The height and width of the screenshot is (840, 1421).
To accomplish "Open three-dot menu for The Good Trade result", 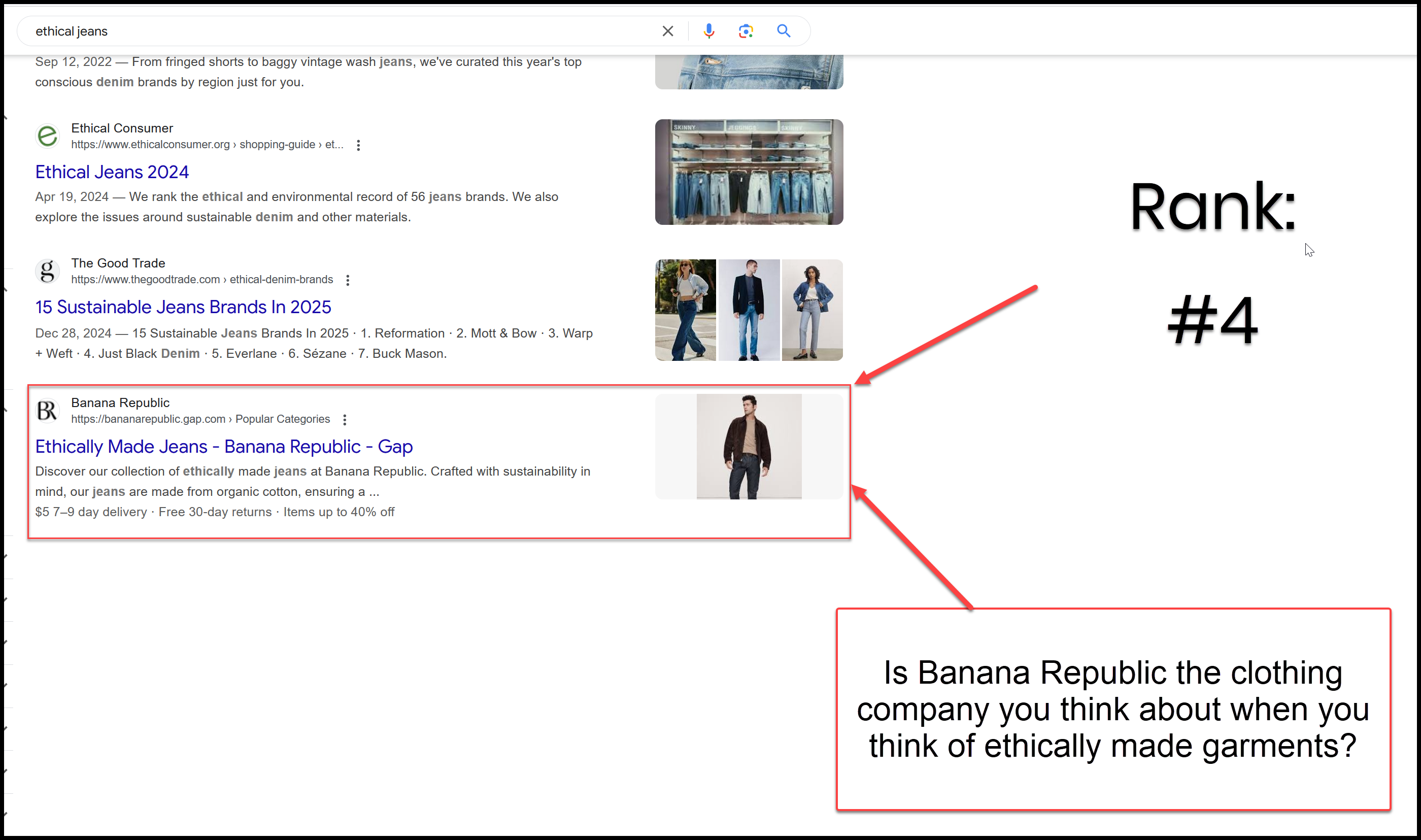I will 348,280.
